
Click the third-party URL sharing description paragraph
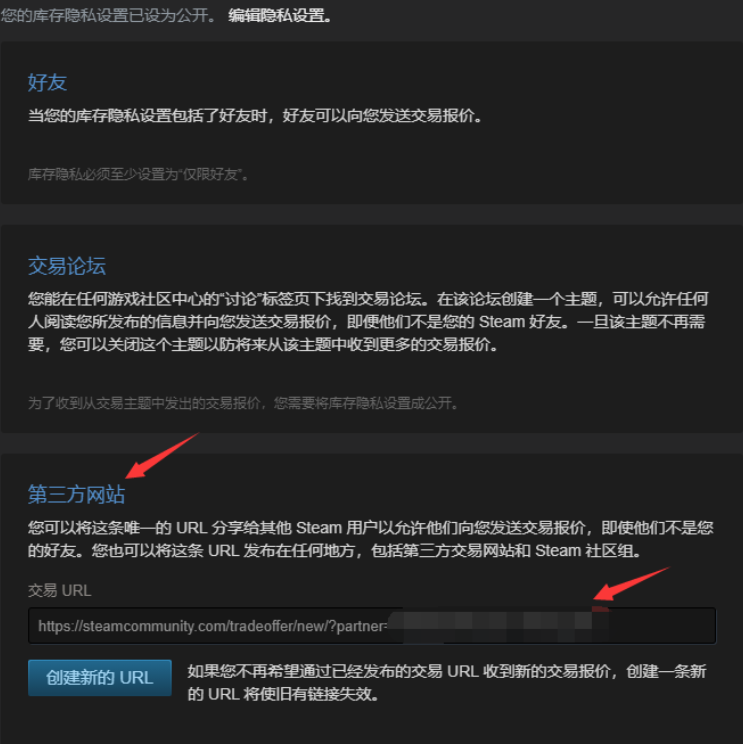click(371, 539)
